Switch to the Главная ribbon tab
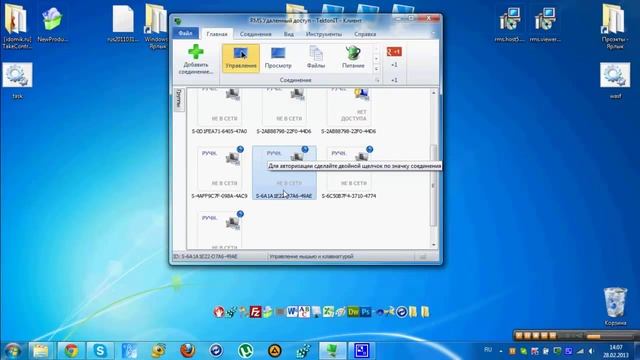 pyautogui.click(x=217, y=34)
